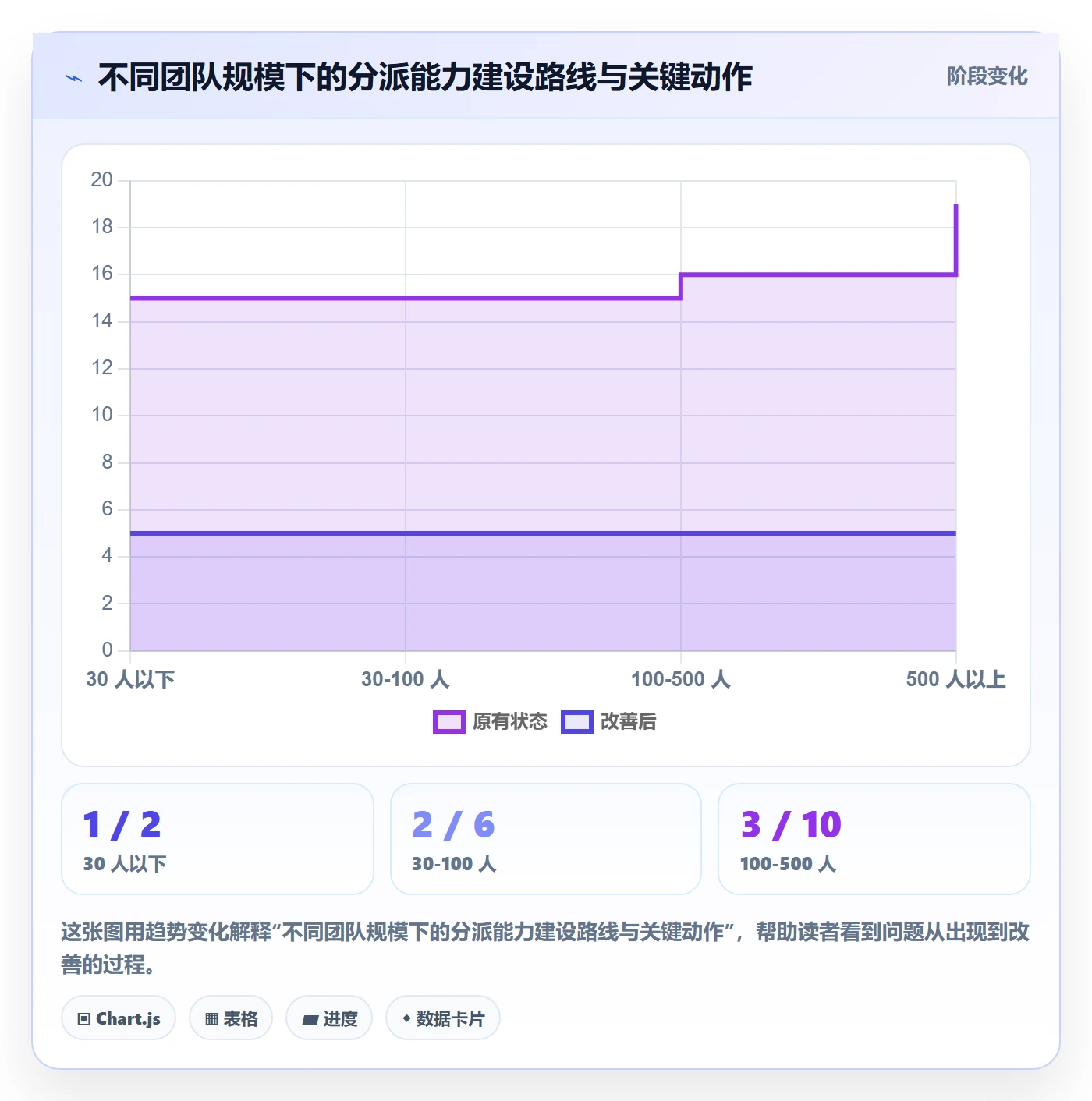The height and width of the screenshot is (1101, 1092).
Task: Select the 表格 tag chip
Action: coord(231,1018)
